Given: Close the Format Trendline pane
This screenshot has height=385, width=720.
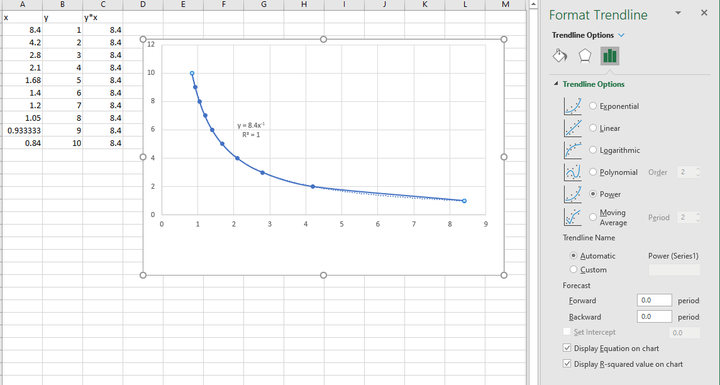Looking at the screenshot, I should coord(704,13).
